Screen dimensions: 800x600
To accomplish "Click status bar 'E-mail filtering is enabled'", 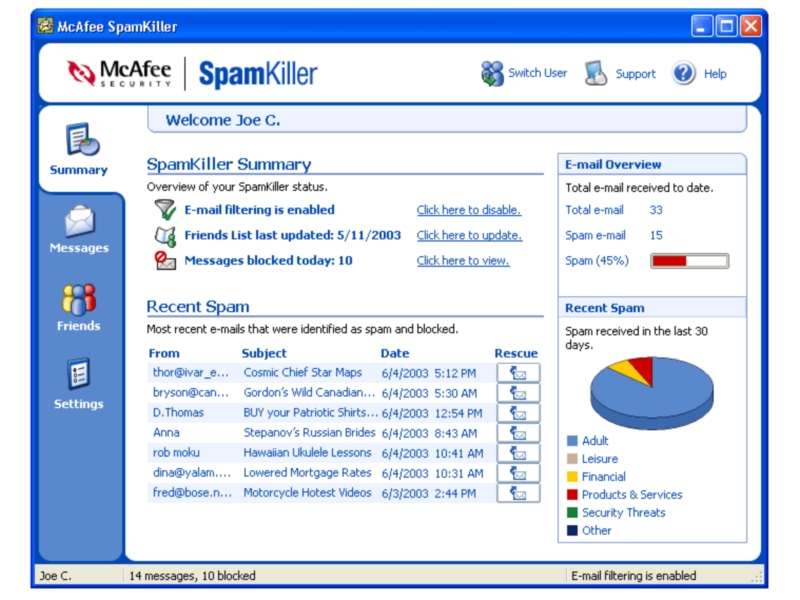I will pos(633,576).
